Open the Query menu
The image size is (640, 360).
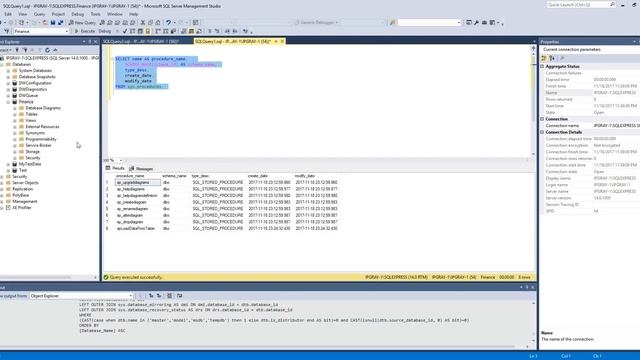tap(39, 14)
